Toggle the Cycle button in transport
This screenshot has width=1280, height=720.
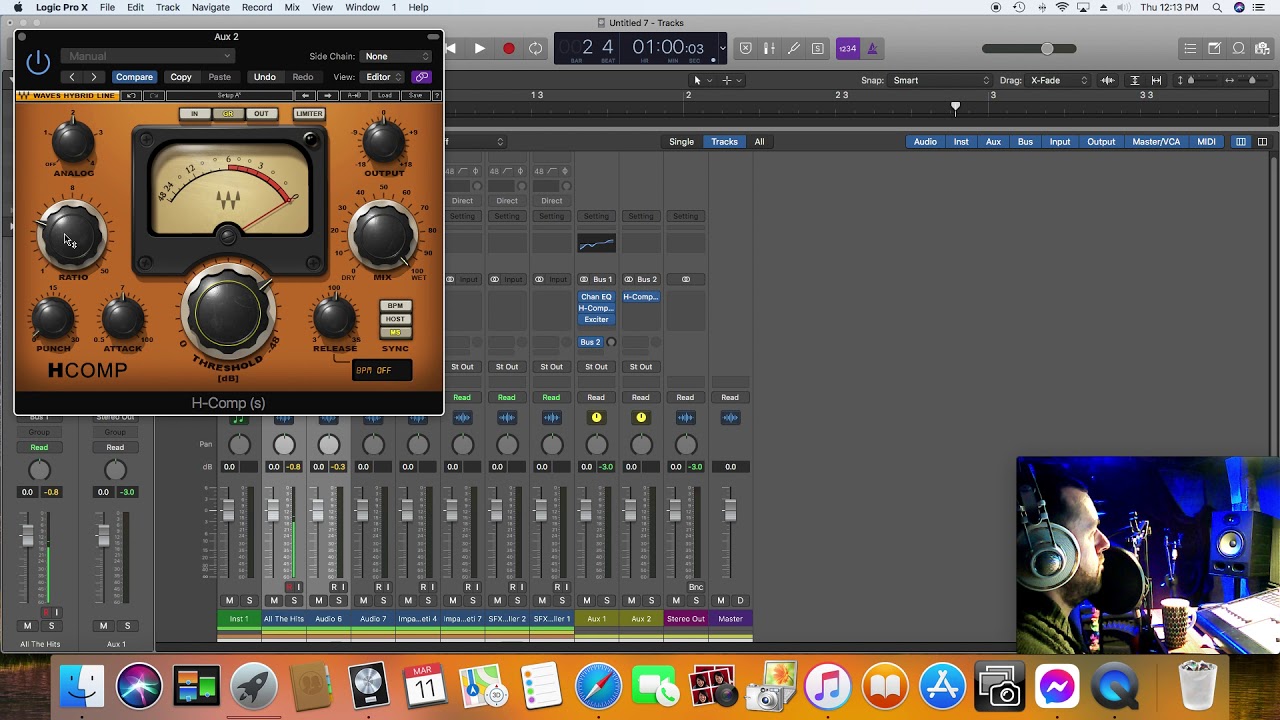pyautogui.click(x=536, y=48)
